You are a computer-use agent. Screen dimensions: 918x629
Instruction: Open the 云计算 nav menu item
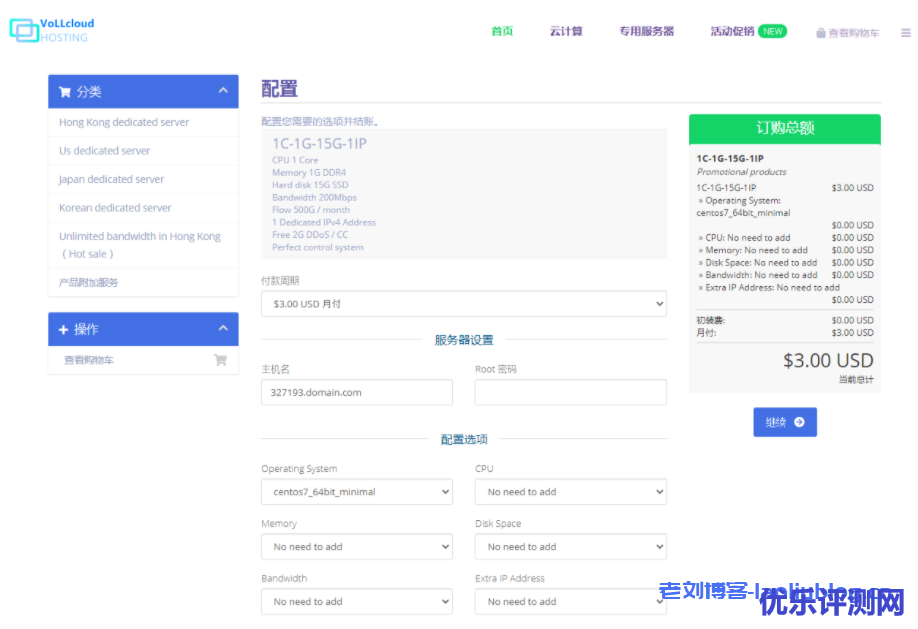(565, 31)
